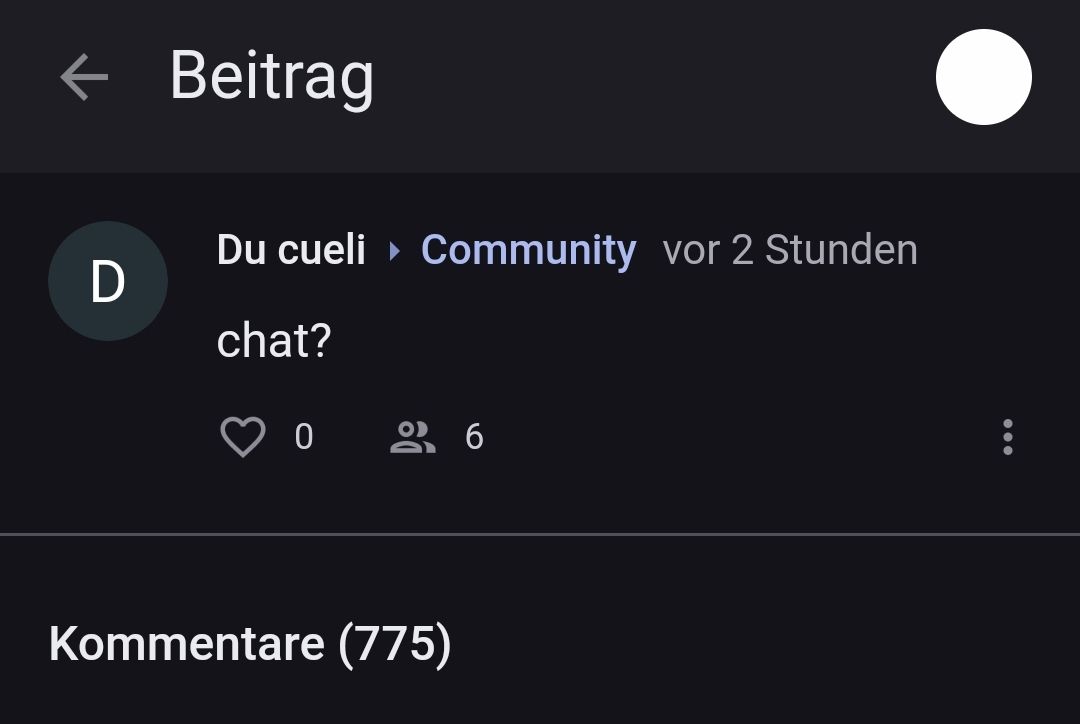The width and height of the screenshot is (1080, 724).
Task: Open the Du cueli author name
Action: click(291, 250)
